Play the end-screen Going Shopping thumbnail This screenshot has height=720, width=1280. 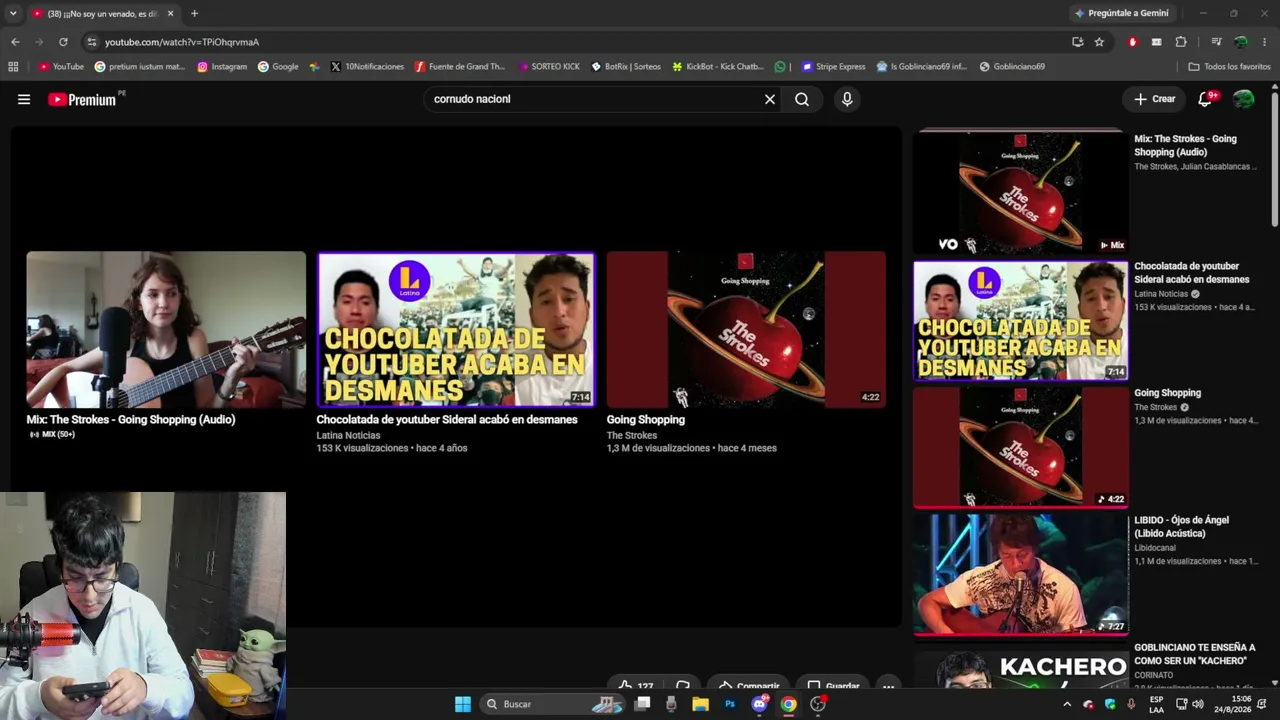tap(746, 329)
